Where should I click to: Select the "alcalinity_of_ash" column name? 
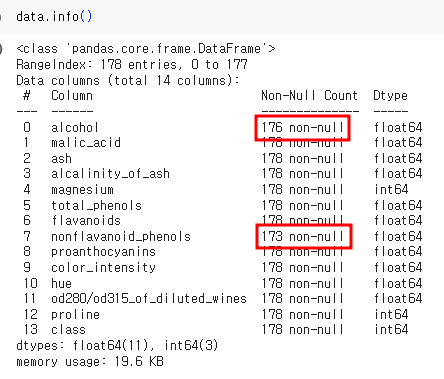coord(110,174)
